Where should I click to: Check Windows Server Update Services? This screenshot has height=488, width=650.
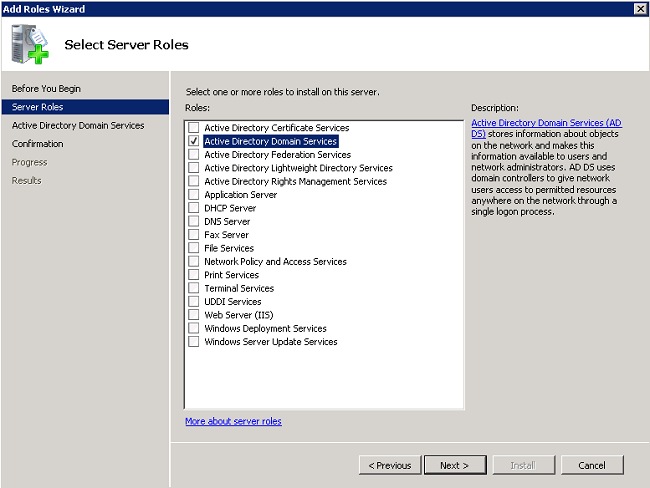point(193,342)
